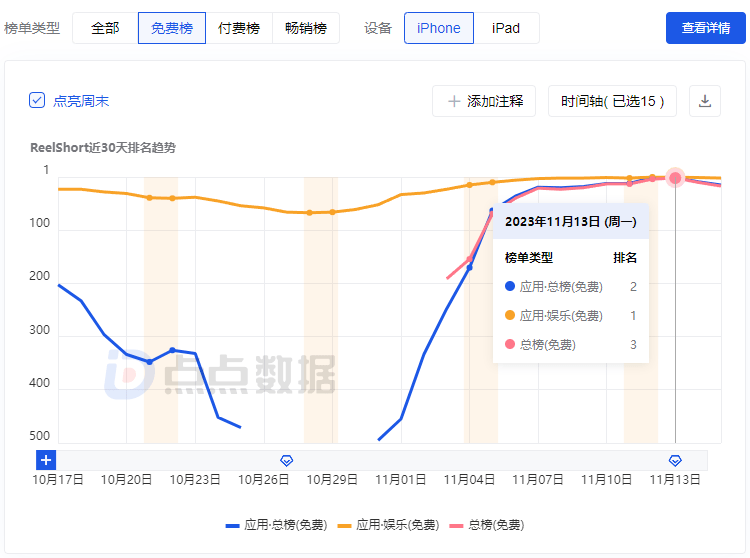Click the download chart icon
The width and height of the screenshot is (750, 558).
tap(705, 101)
